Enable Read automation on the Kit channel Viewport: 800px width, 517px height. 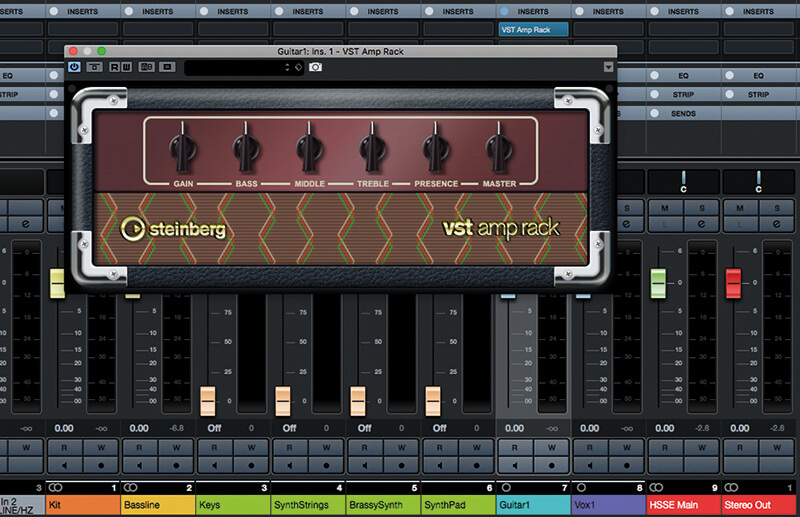(64, 448)
